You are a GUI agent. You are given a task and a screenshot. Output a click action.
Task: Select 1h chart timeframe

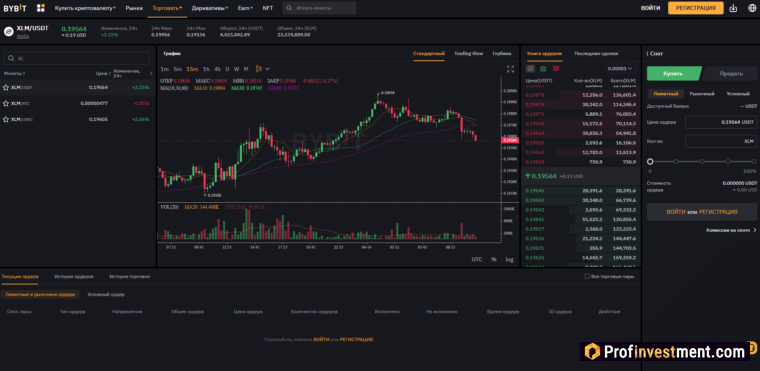coord(206,69)
